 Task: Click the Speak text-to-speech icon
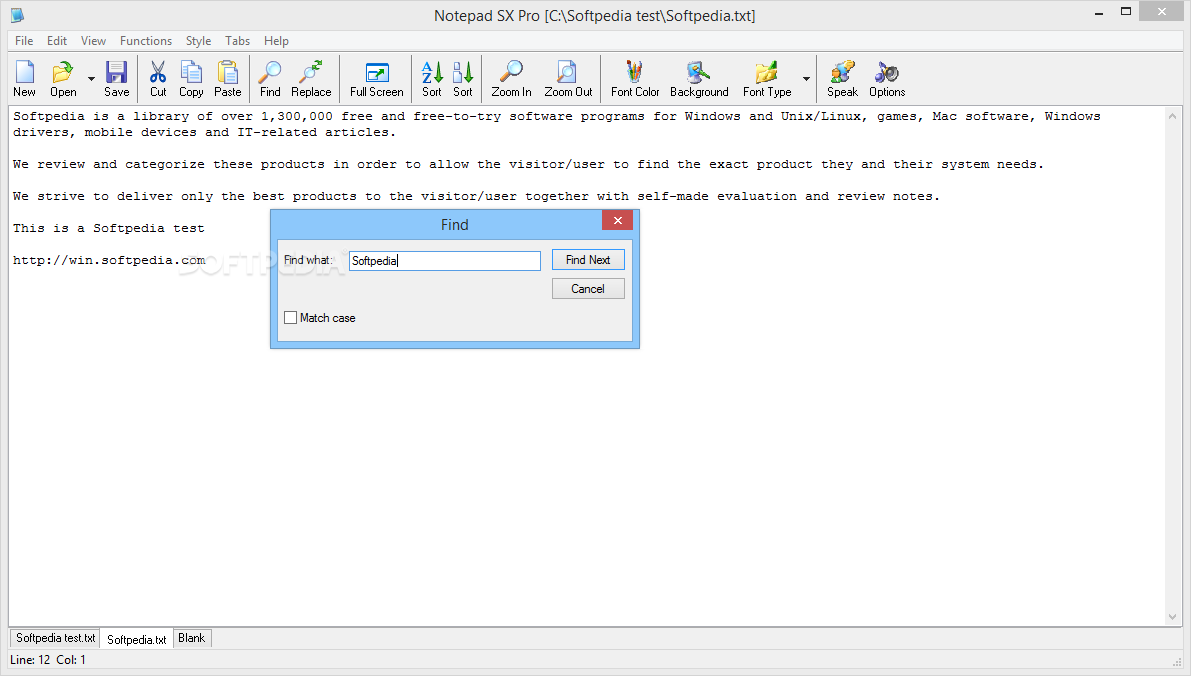click(x=842, y=79)
